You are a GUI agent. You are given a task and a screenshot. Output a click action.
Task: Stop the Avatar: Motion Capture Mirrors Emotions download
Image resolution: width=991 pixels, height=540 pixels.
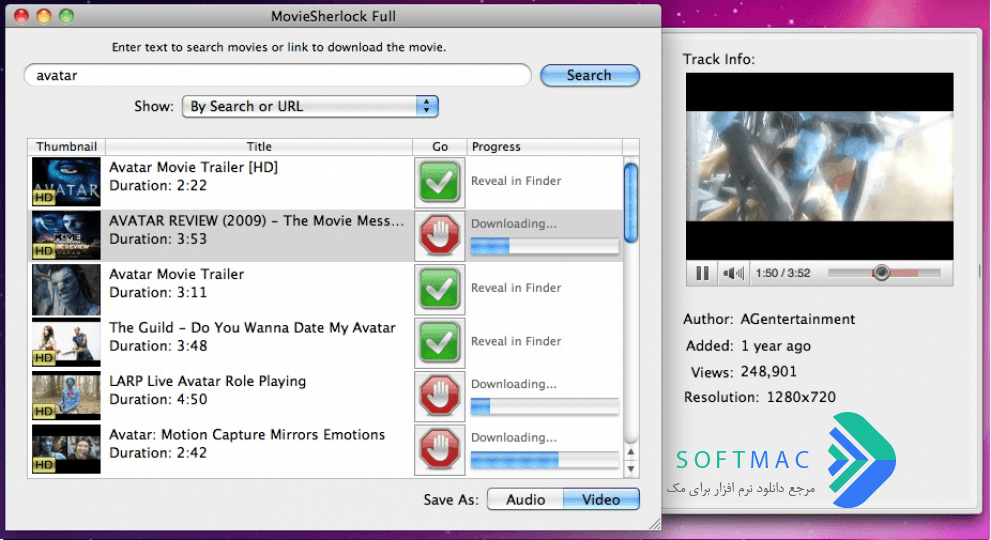(439, 450)
